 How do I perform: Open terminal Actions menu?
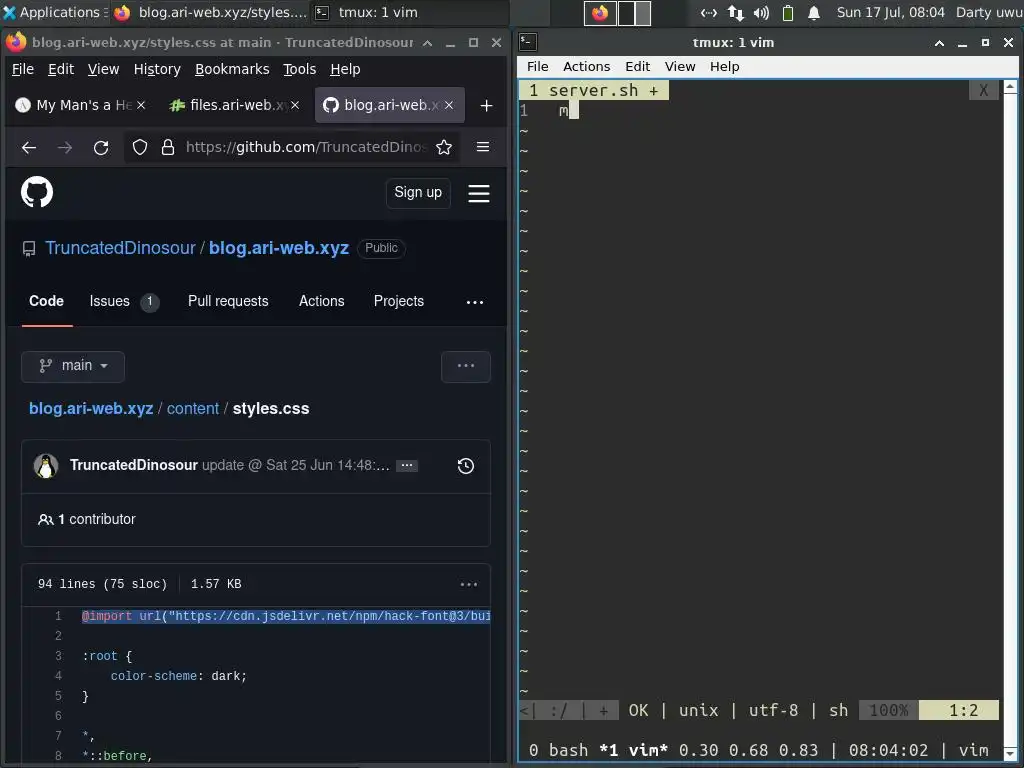click(x=586, y=67)
